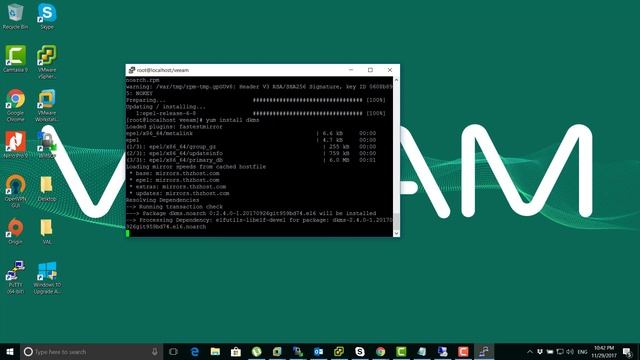Open the VMware vSphere taskbar icon
640x360 pixels.
339,351
